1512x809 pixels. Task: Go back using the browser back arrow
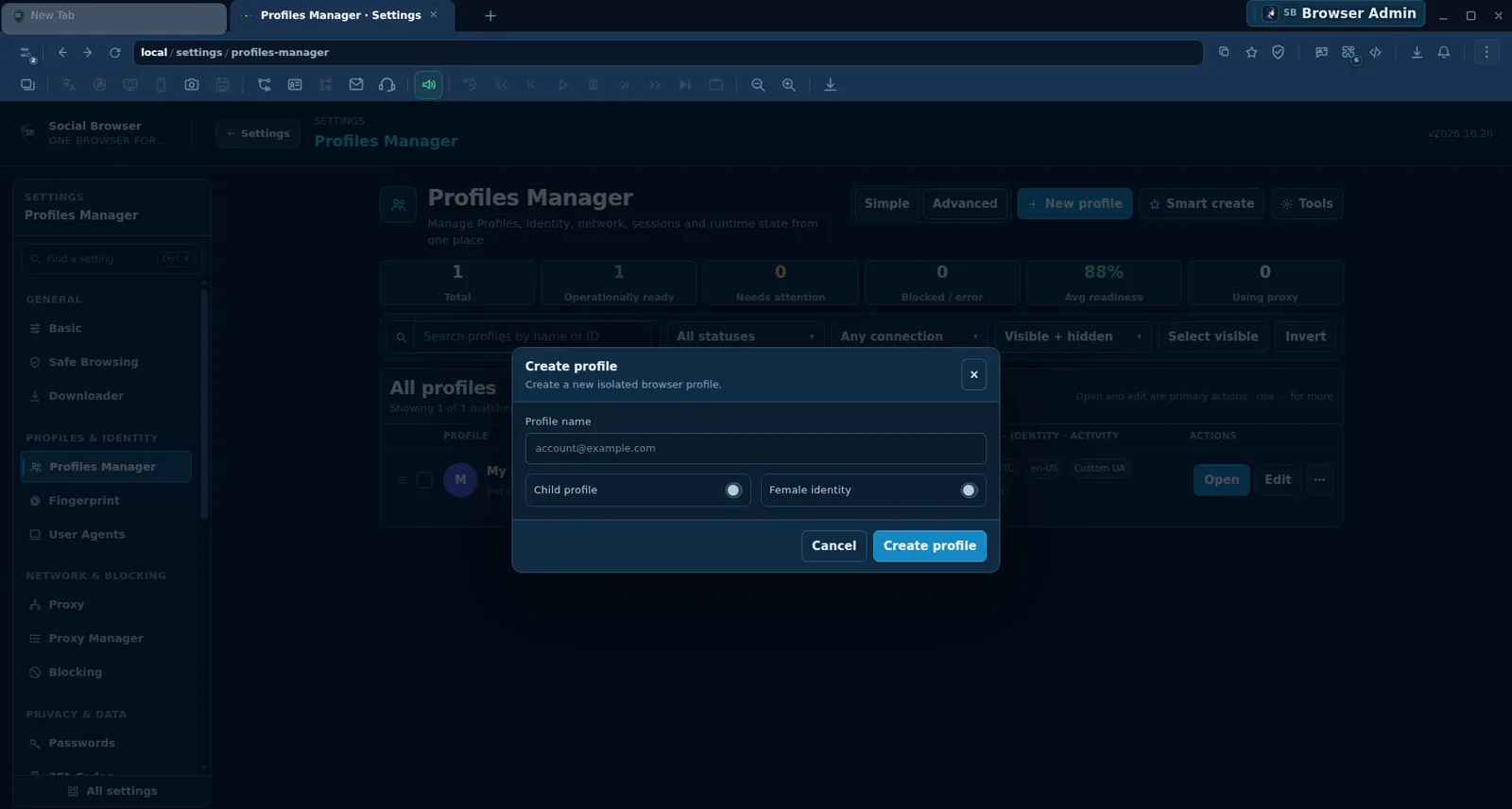[x=62, y=53]
